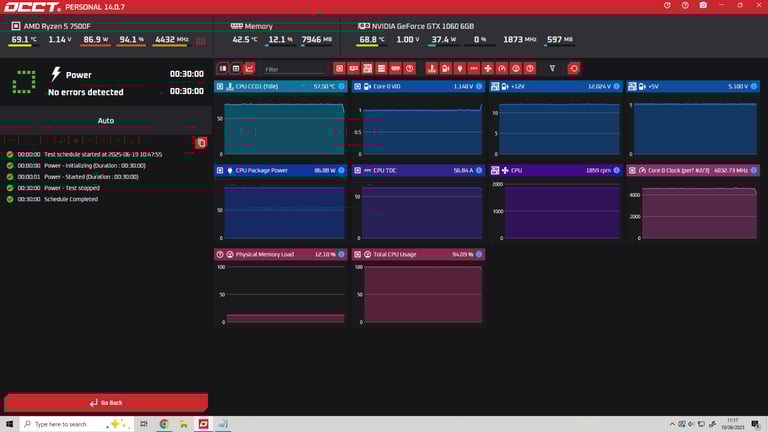
Task: Toggle the Core 0 Clock graph display
Action: tap(632, 170)
